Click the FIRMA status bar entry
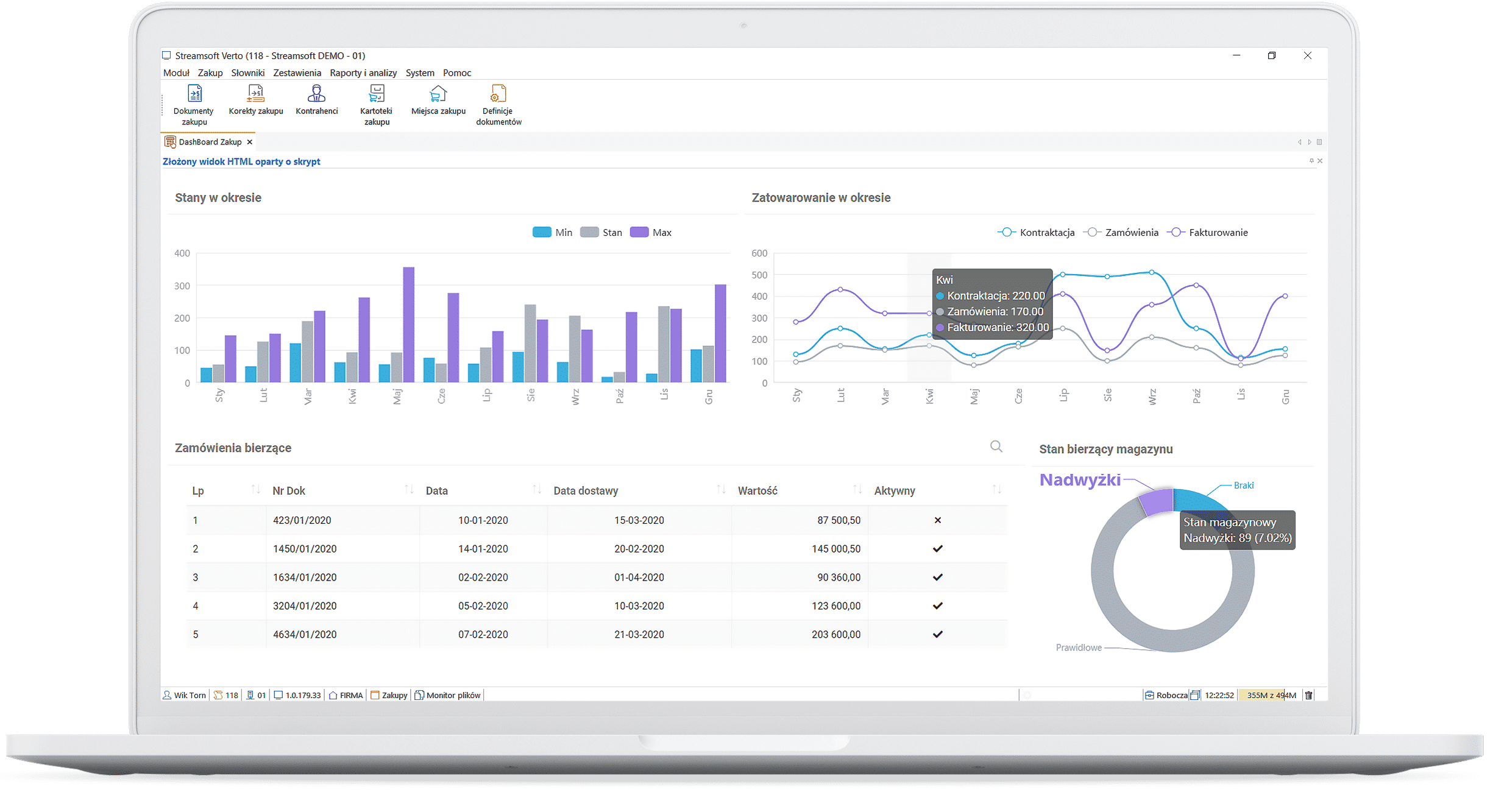 tap(346, 695)
